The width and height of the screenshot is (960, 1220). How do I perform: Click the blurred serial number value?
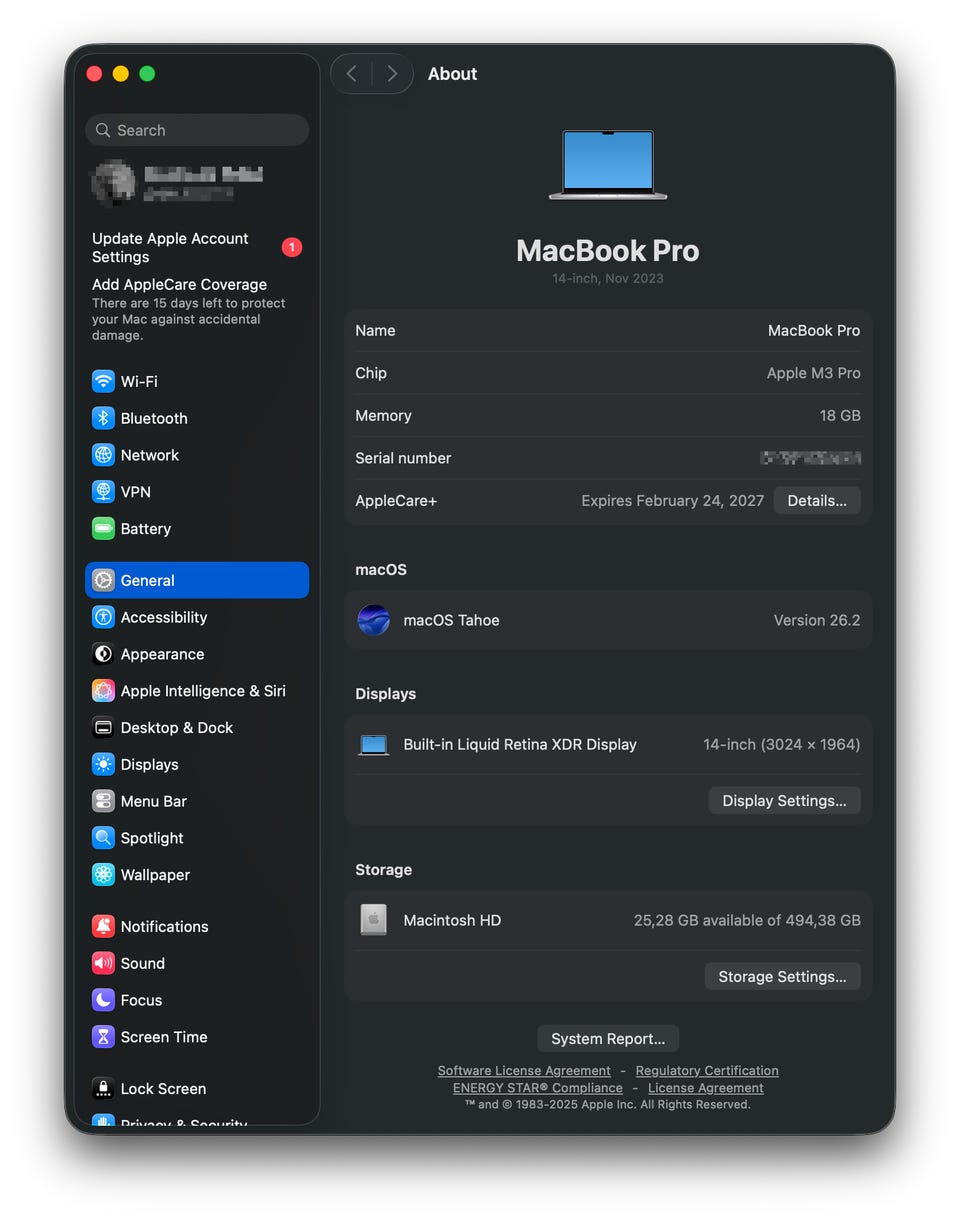tap(811, 458)
